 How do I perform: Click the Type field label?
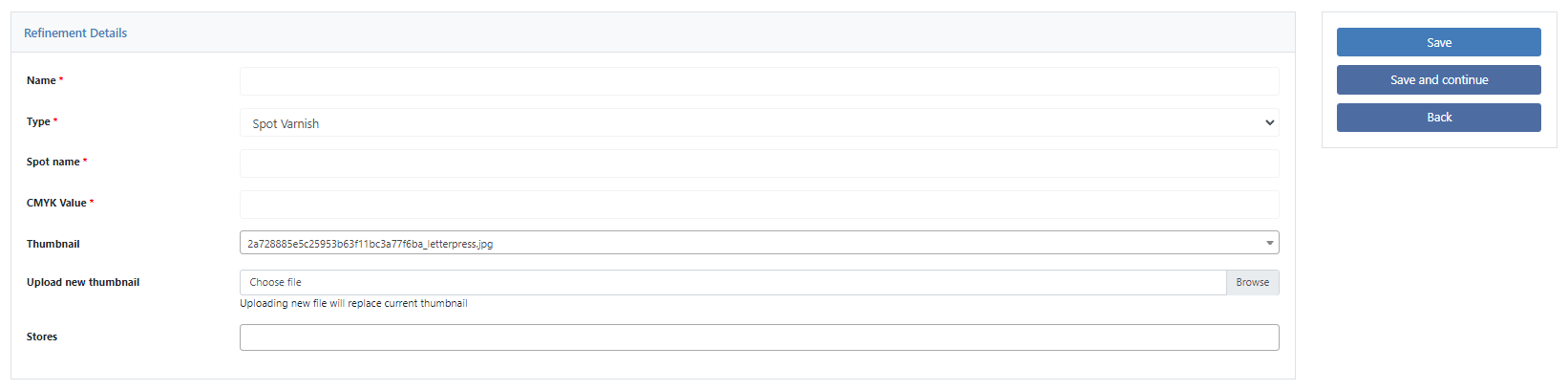pyautogui.click(x=38, y=121)
